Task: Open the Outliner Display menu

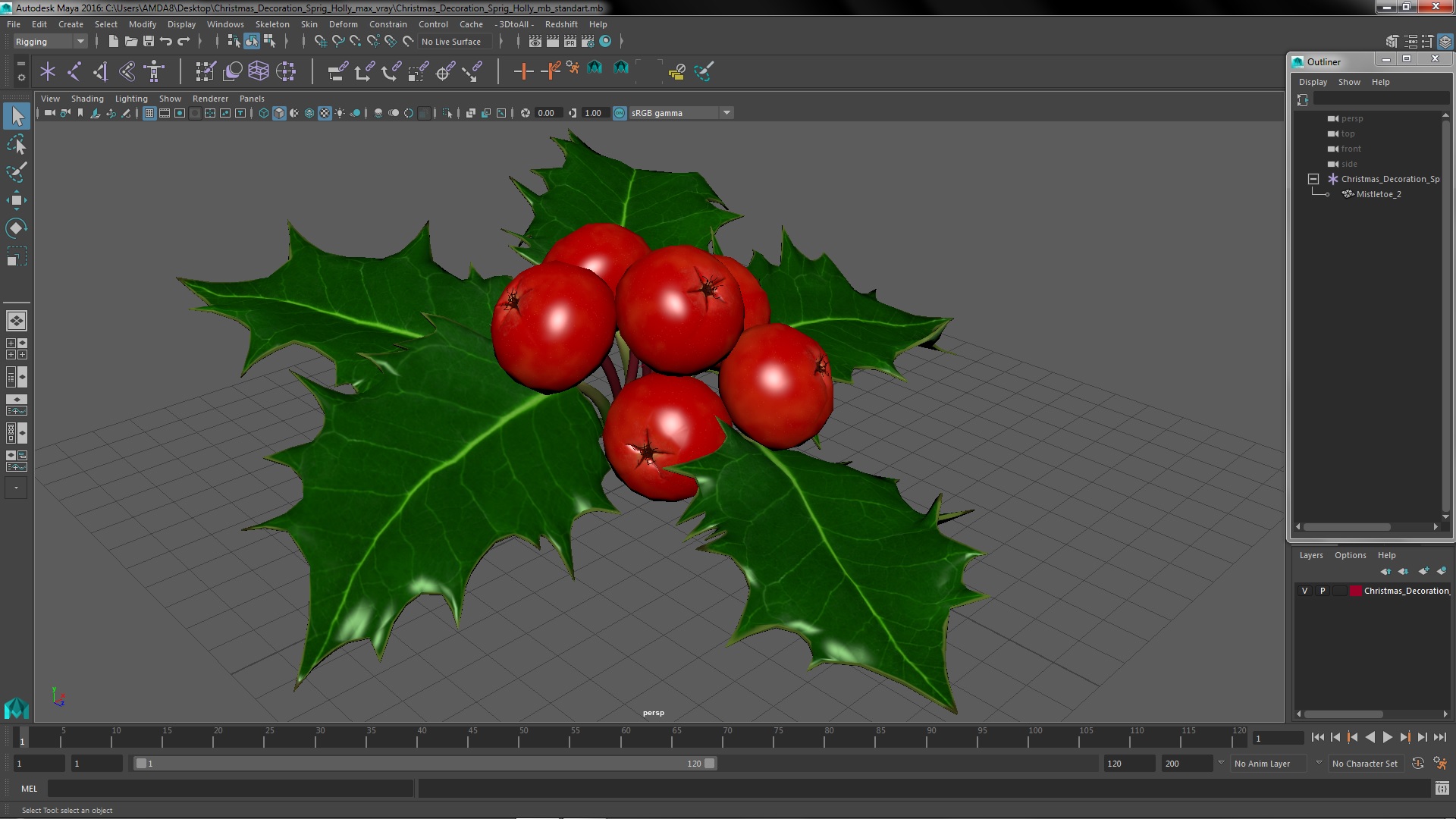Action: click(x=1313, y=82)
